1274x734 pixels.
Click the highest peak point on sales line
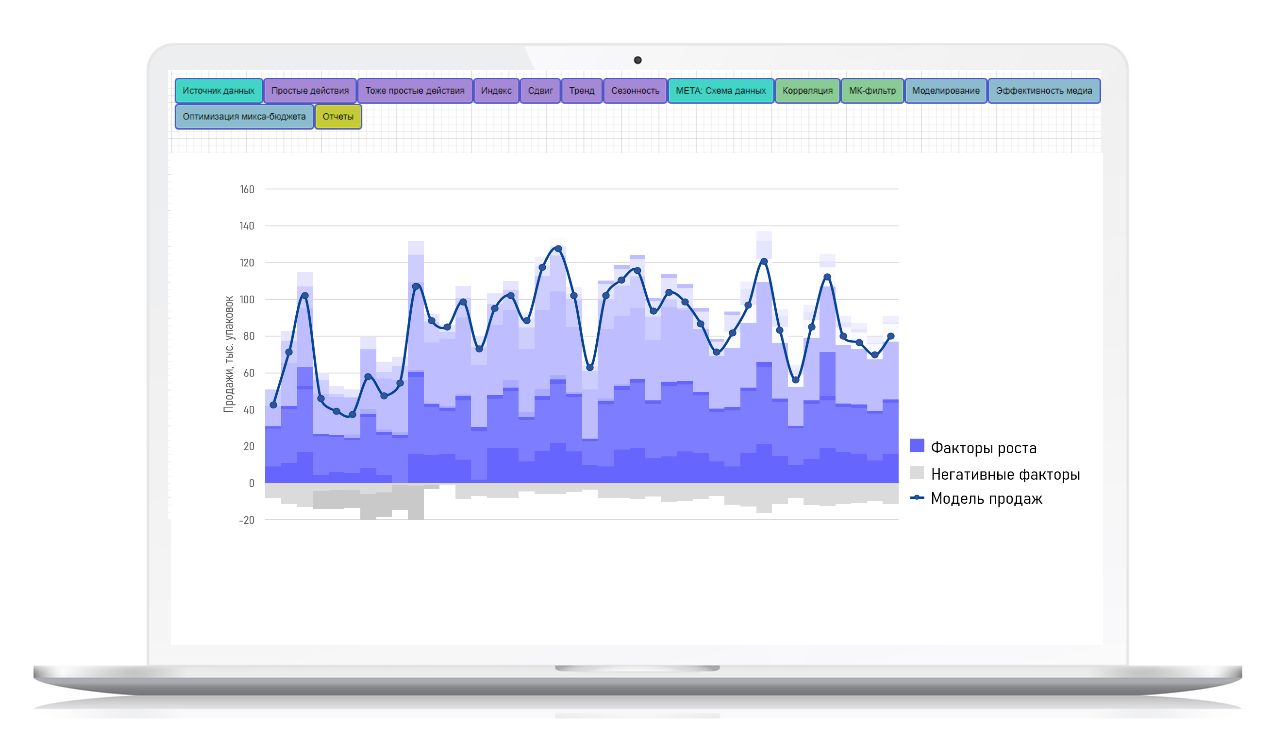coord(558,248)
